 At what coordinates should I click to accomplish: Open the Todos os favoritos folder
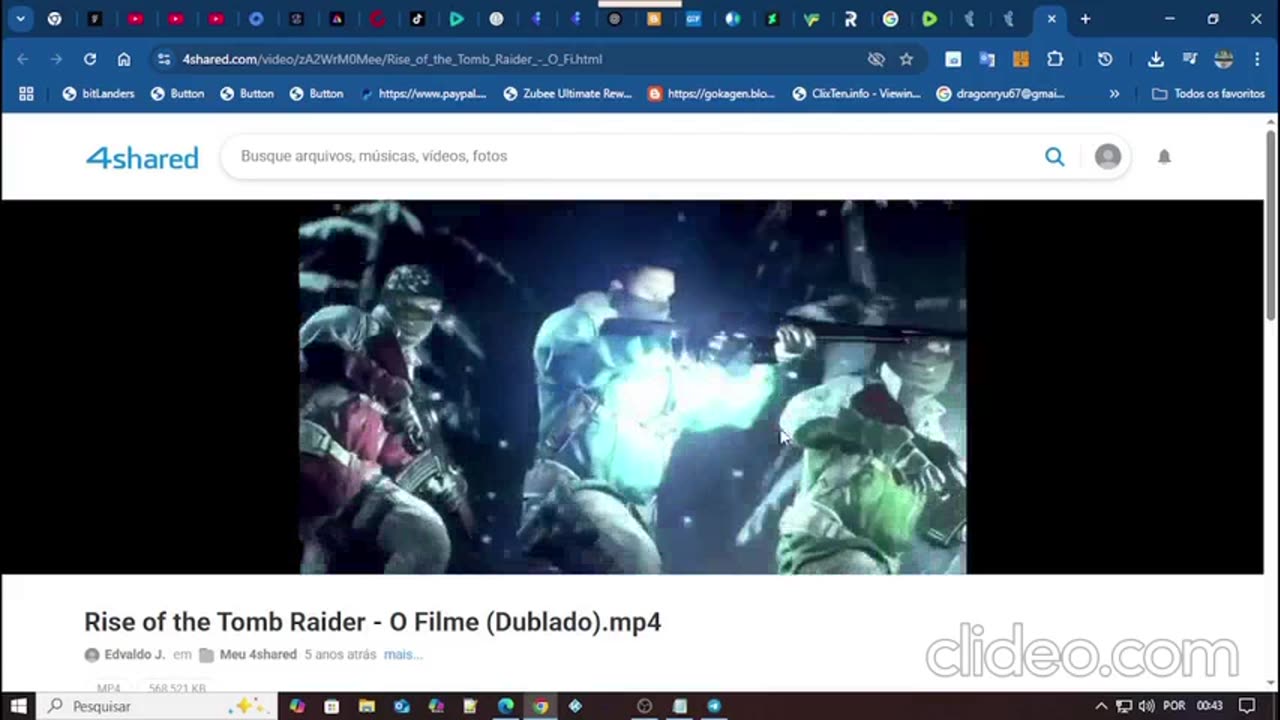pyautogui.click(x=1208, y=93)
